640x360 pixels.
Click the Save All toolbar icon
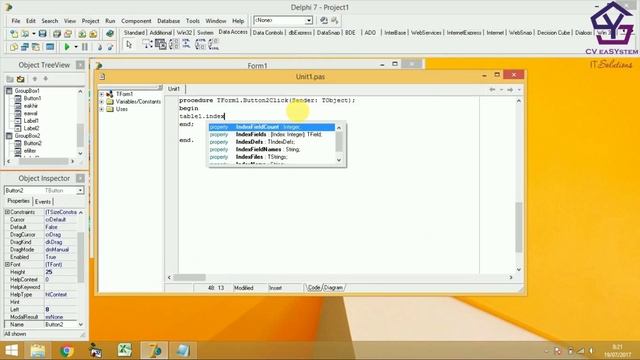click(x=57, y=34)
